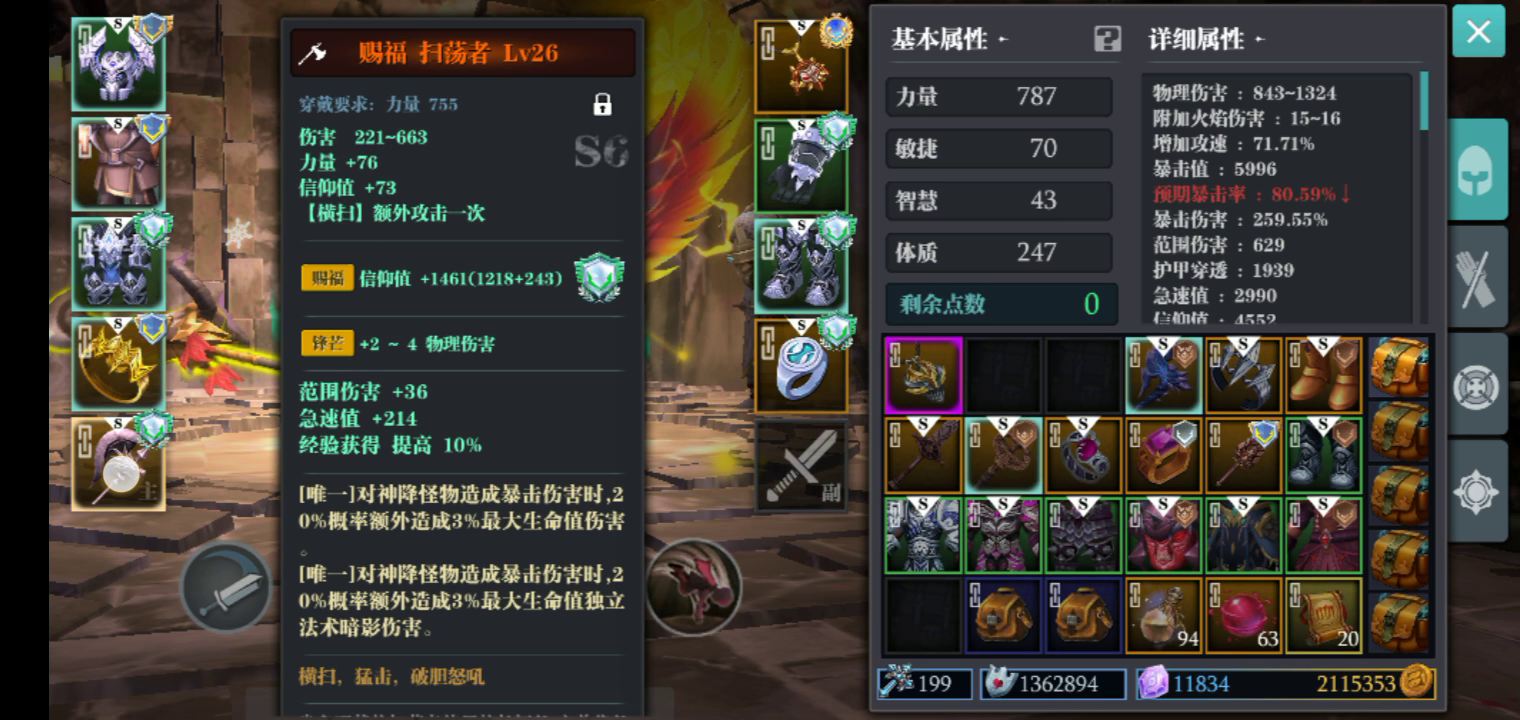Screen dimensions: 1520x720
Task: Open the top backpack bag on right column
Action: point(1400,367)
